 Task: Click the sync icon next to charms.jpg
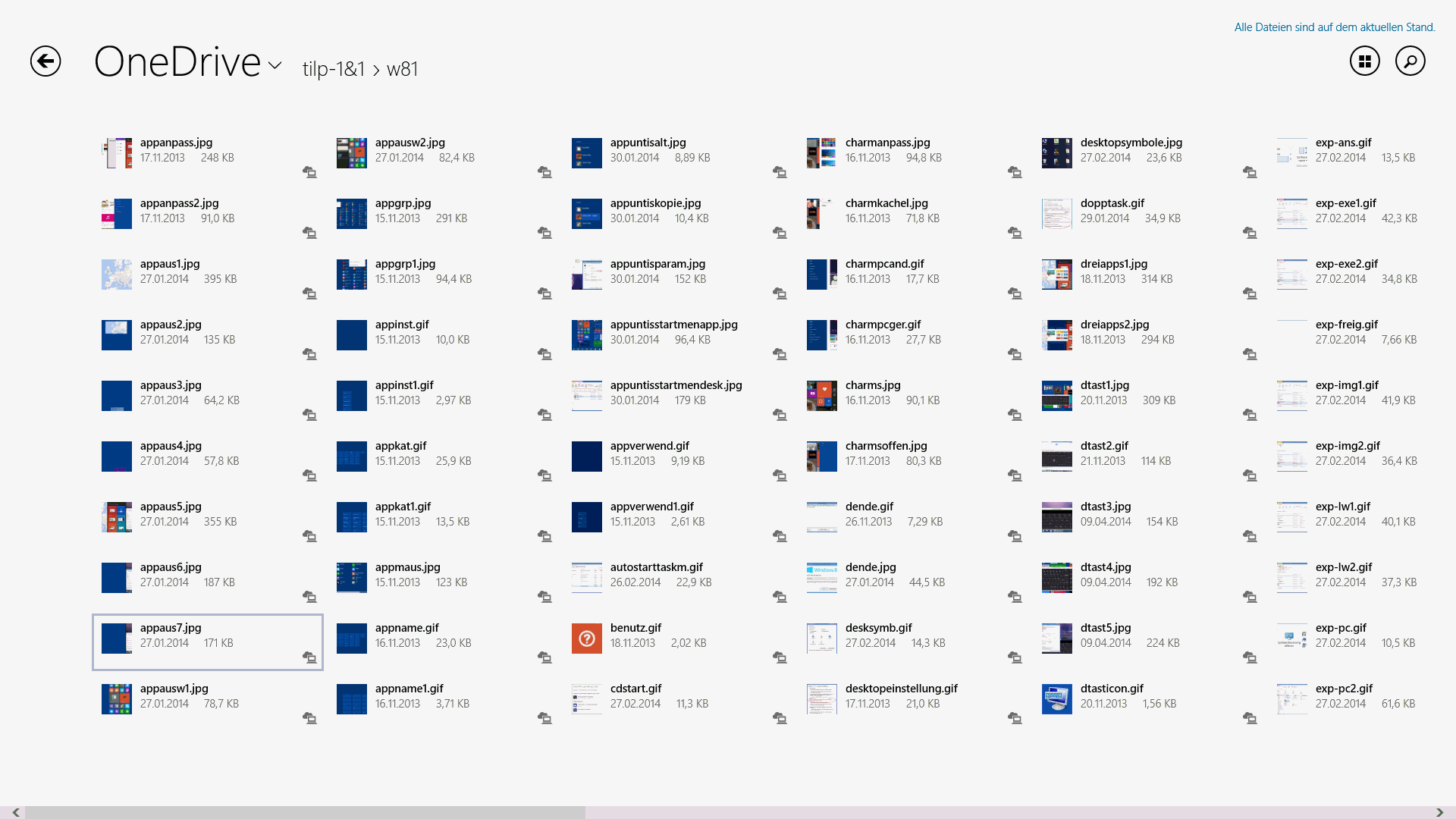coord(1015,415)
